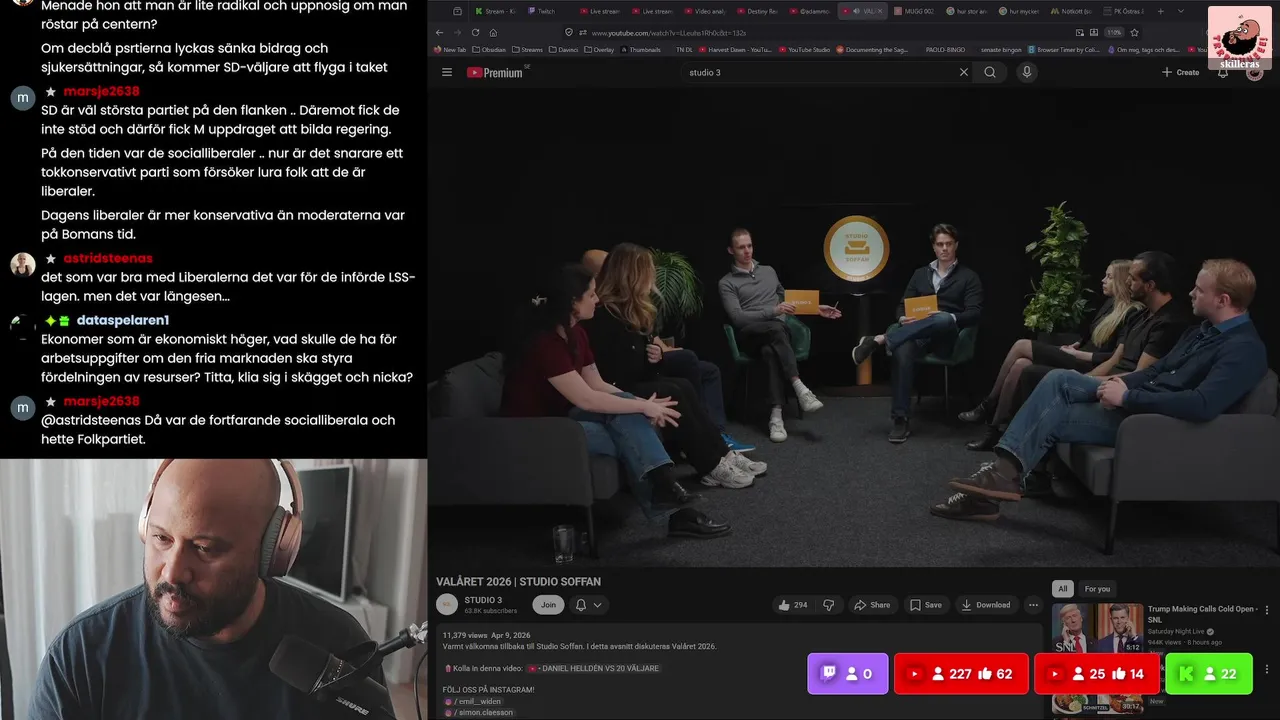Open the Streams bookmark folder
The width and height of the screenshot is (1280, 720).
525,49
